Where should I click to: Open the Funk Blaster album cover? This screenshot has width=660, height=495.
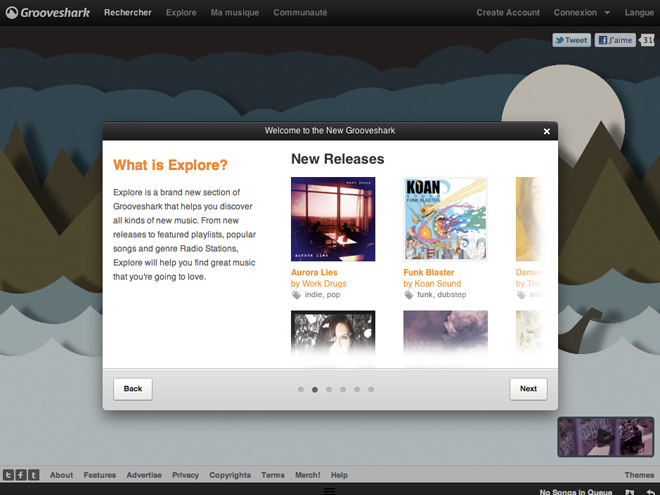point(445,219)
